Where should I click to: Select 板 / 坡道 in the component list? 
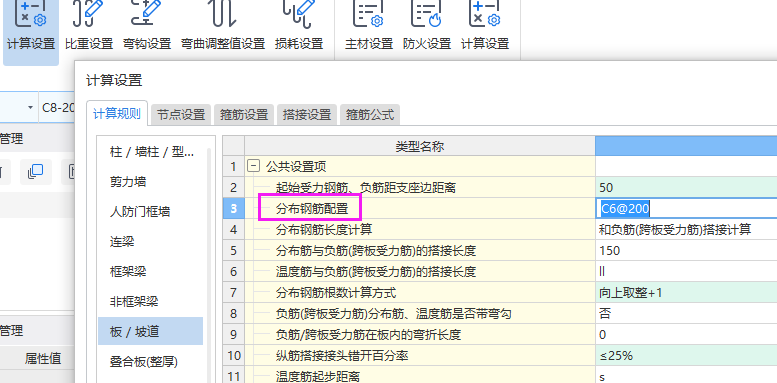151,331
